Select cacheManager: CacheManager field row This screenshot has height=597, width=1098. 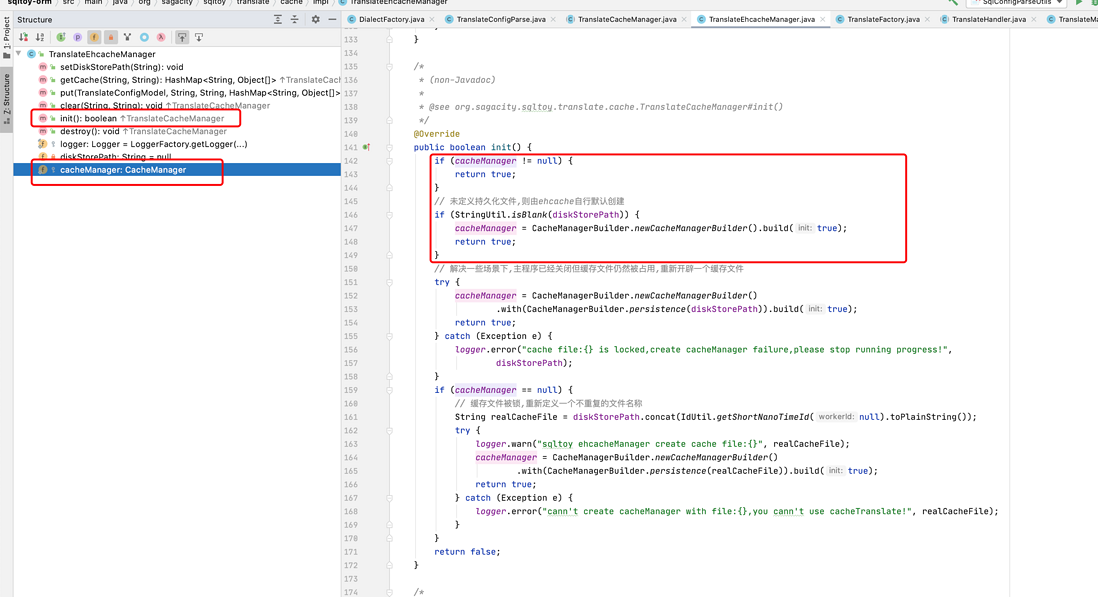pos(176,169)
